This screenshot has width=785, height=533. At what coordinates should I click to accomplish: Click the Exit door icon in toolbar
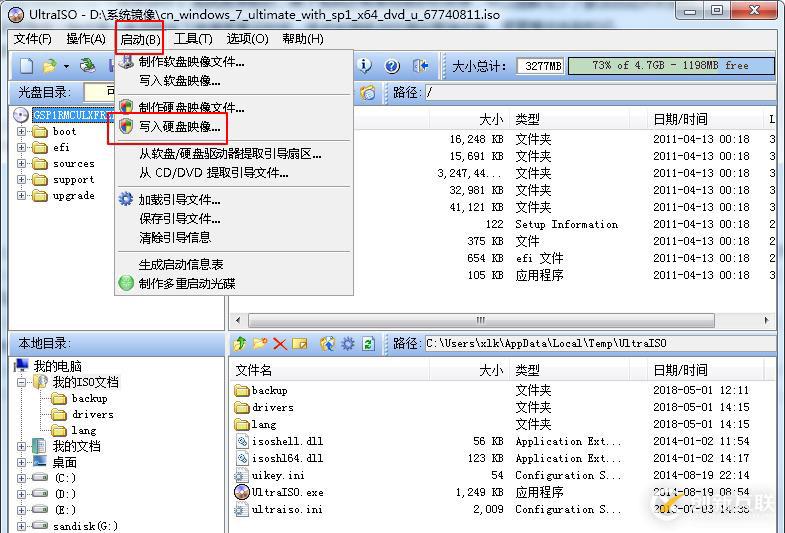tap(420, 66)
